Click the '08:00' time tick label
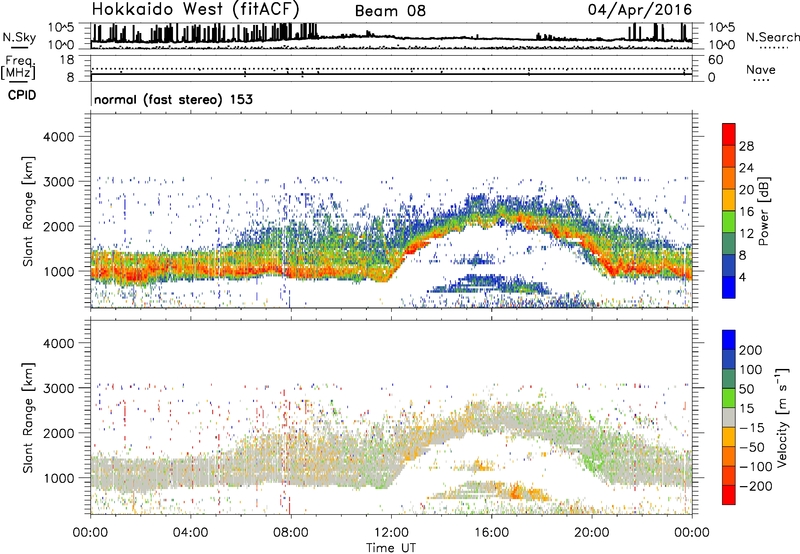Image resolution: width=800 pixels, height=554 pixels. click(x=291, y=533)
